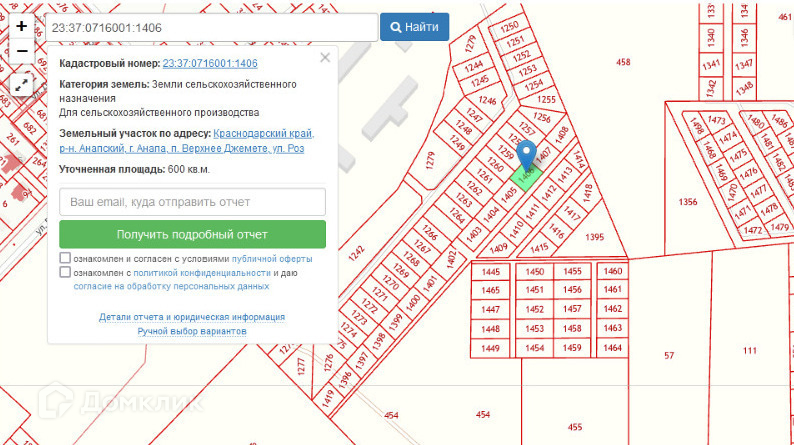Click Получить подробный отчет button
Image resolution: width=794 pixels, height=445 pixels.
tap(192, 234)
